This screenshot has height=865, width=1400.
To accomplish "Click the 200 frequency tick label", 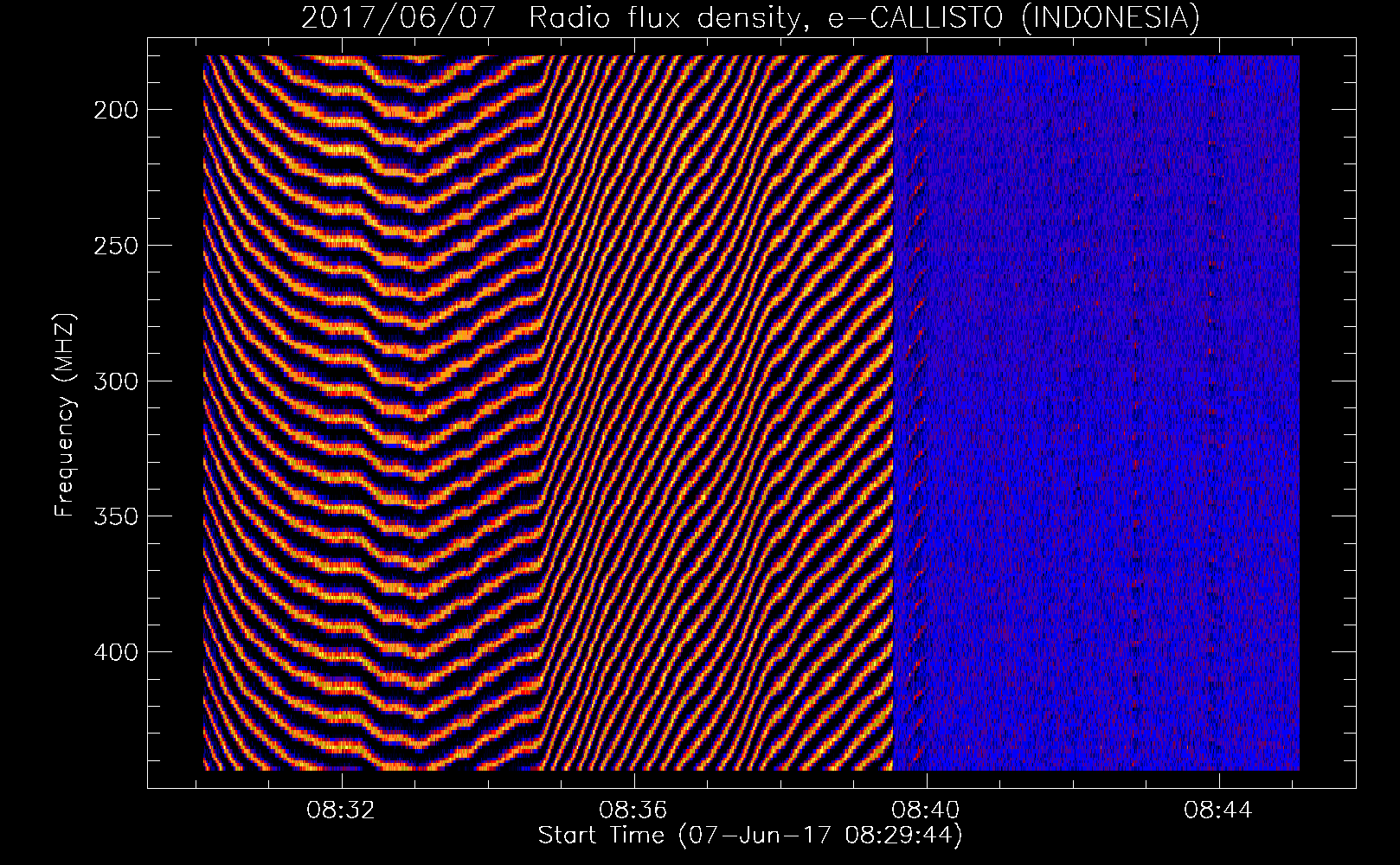I will click(x=115, y=110).
